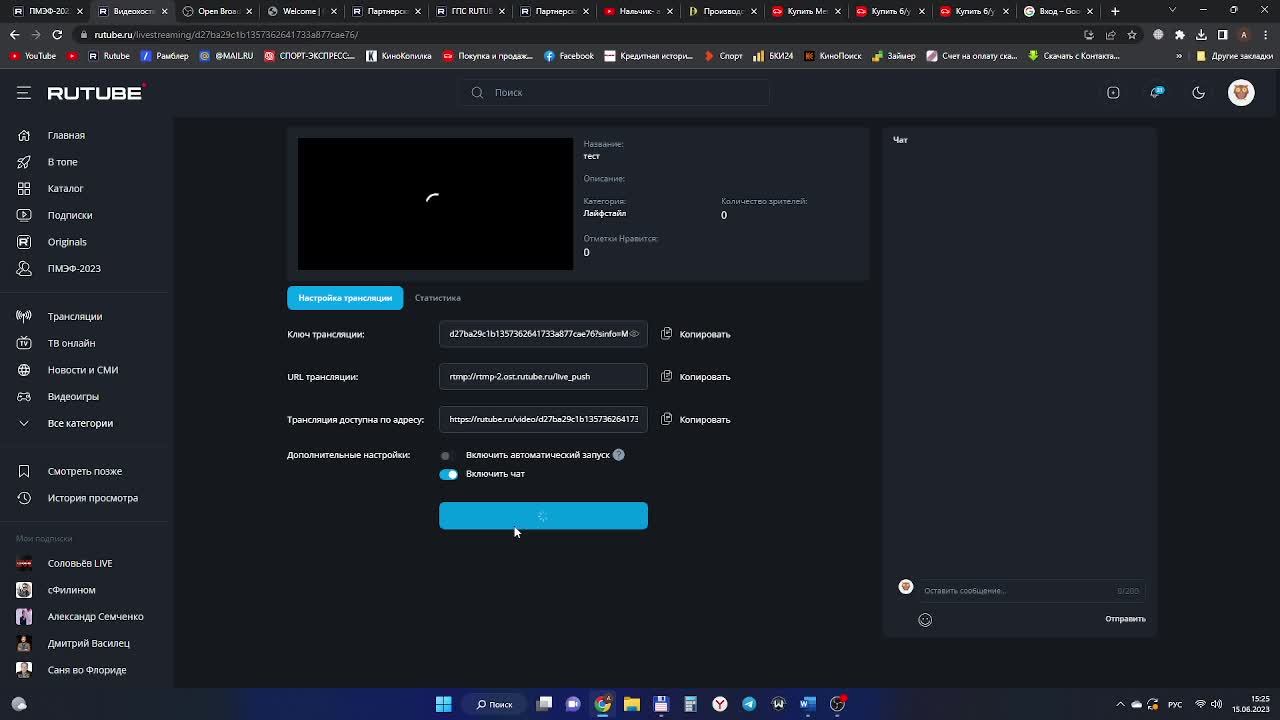The image size is (1280, 720).
Task: Open the Facebook bookmark
Action: (569, 56)
